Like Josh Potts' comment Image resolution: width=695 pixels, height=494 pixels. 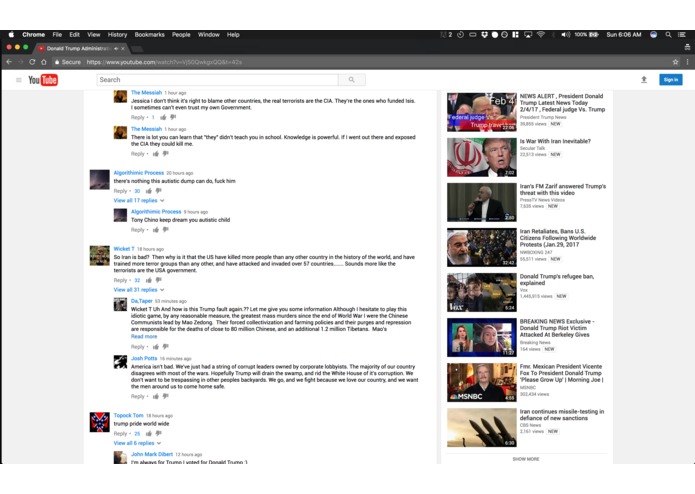pyautogui.click(x=156, y=397)
